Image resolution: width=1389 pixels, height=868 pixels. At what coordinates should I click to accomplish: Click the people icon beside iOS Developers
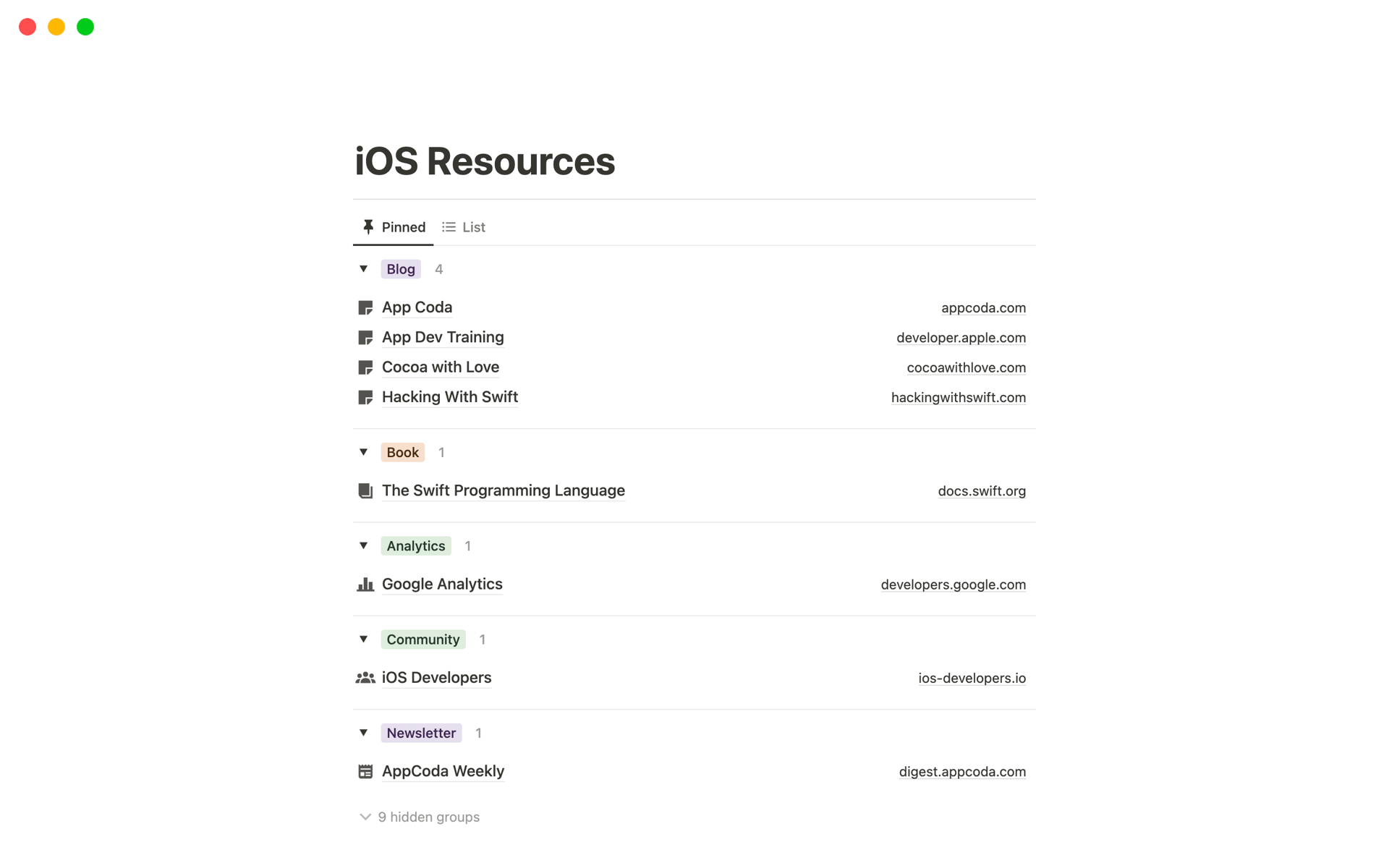point(365,678)
